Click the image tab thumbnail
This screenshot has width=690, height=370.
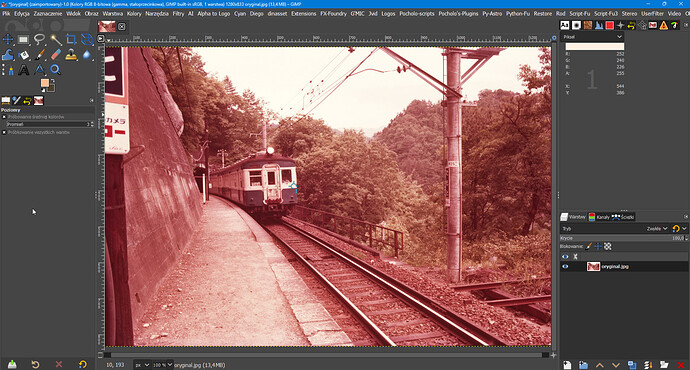106,26
